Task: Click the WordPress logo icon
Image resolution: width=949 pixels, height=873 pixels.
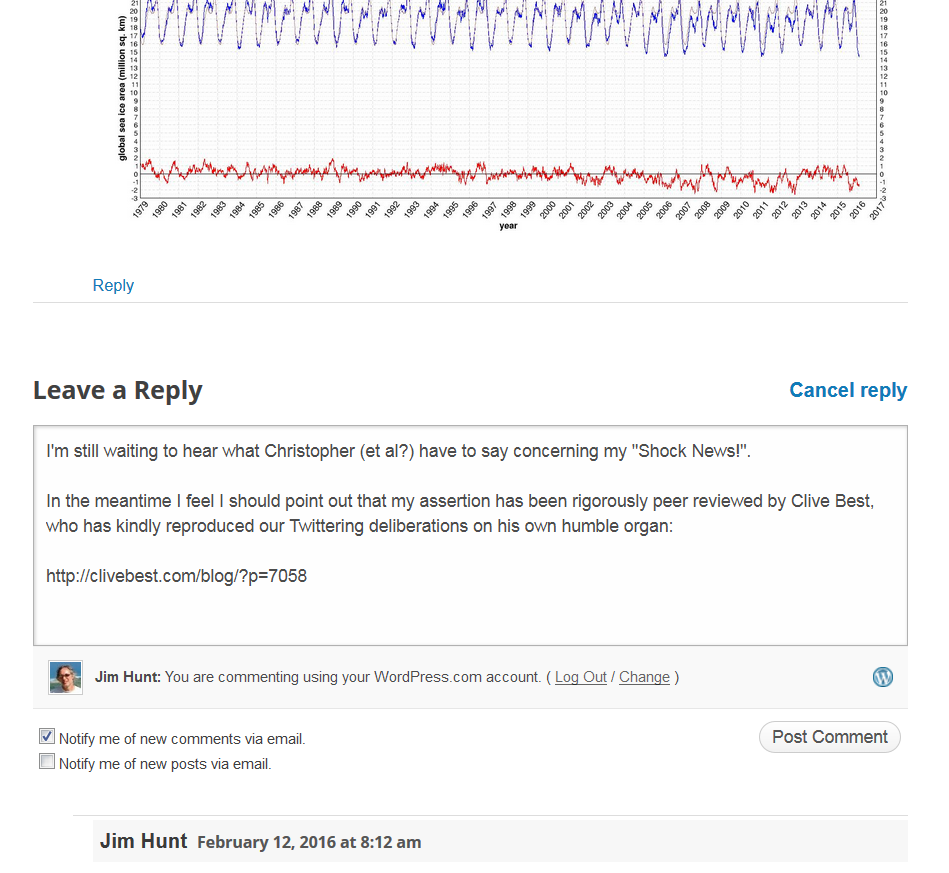Action: (x=882, y=677)
